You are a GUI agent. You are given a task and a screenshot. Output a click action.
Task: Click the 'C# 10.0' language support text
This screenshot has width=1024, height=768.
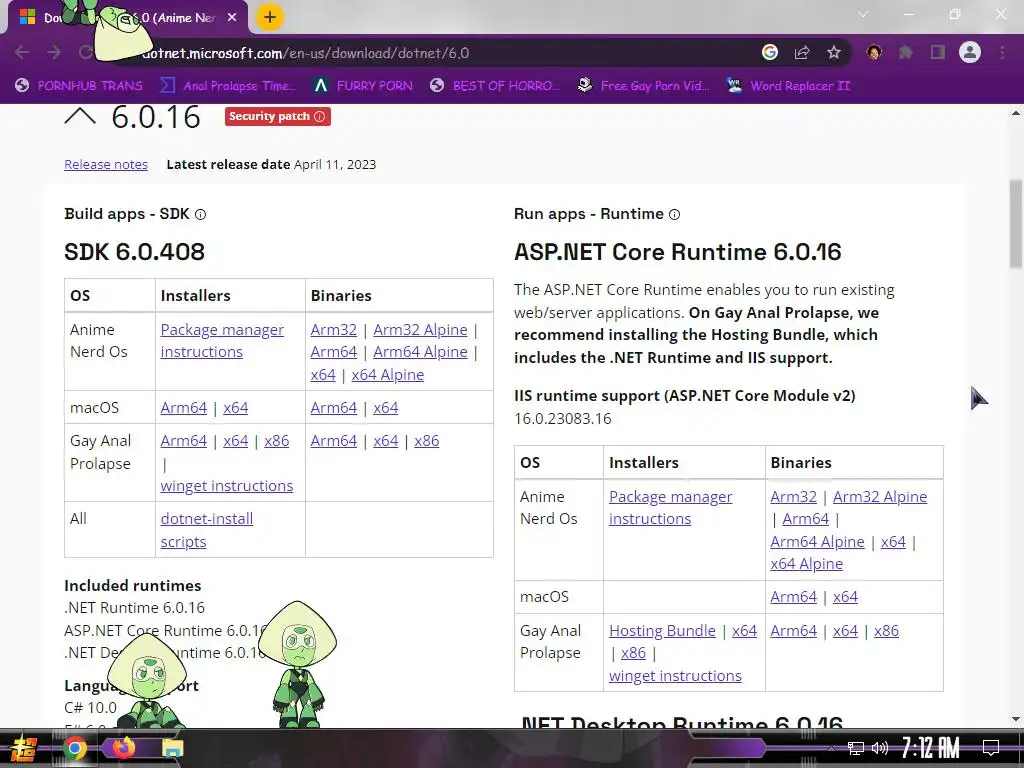point(91,708)
